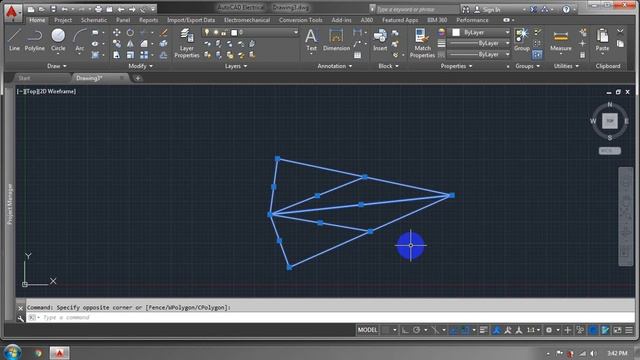Screen dimensions: 640x360
Task: Toggle Polar Tracking in status bar
Action: (x=417, y=330)
